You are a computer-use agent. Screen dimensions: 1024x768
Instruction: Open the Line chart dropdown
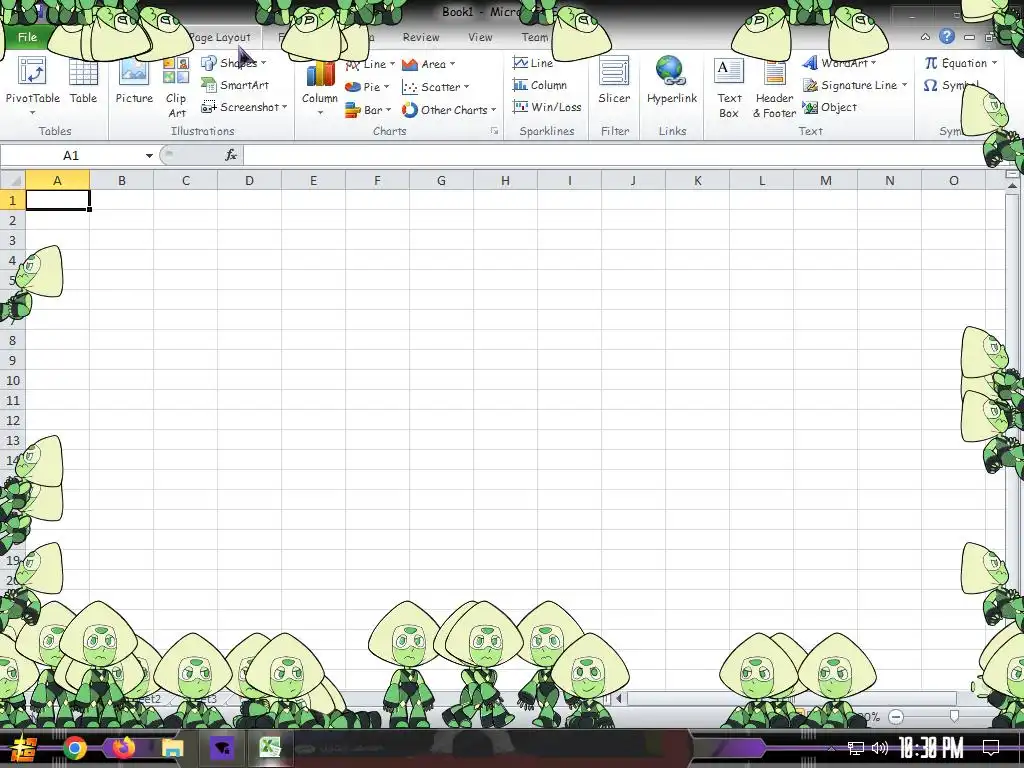[371, 64]
